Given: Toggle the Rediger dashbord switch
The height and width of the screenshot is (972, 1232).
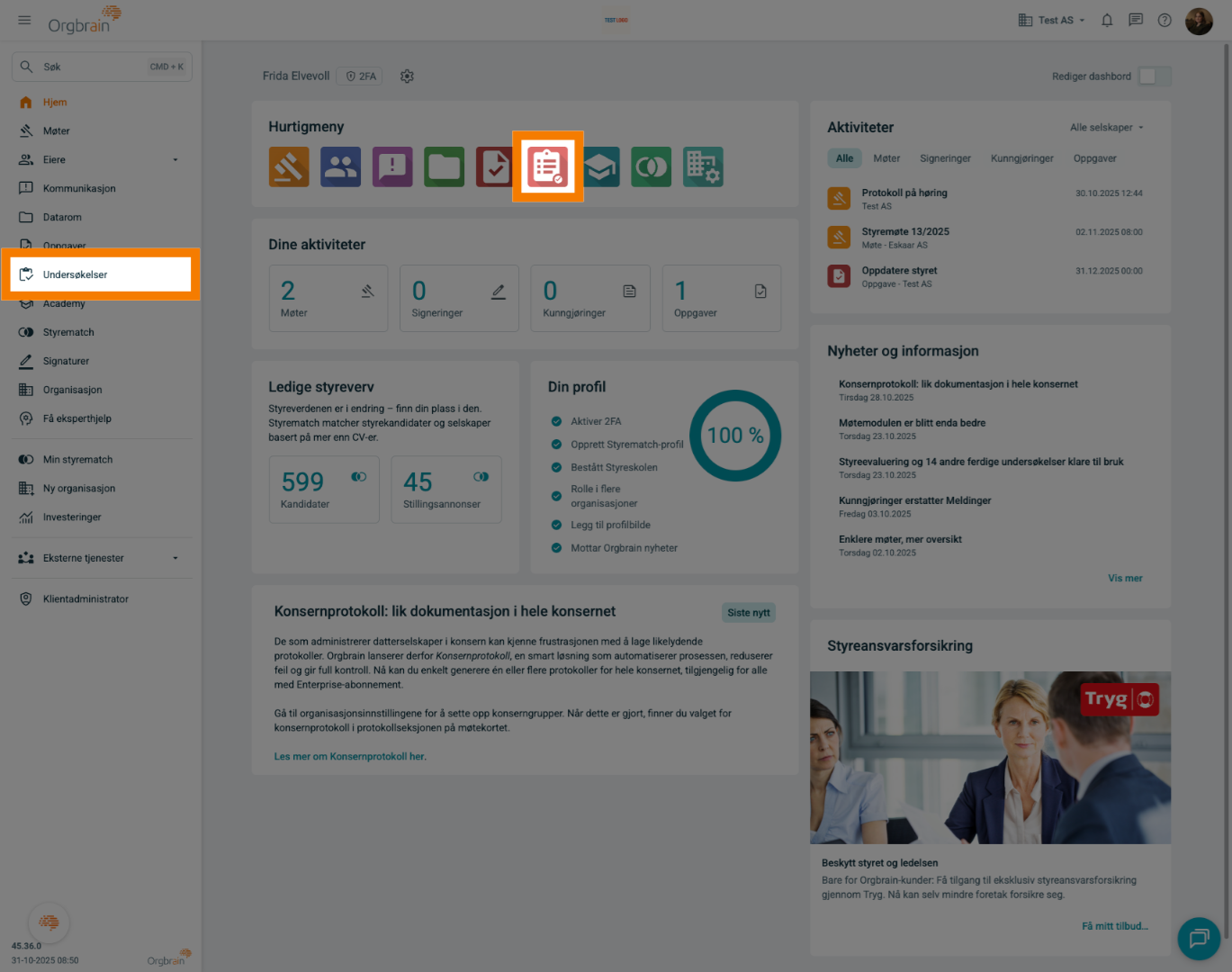Looking at the screenshot, I should coord(1154,76).
